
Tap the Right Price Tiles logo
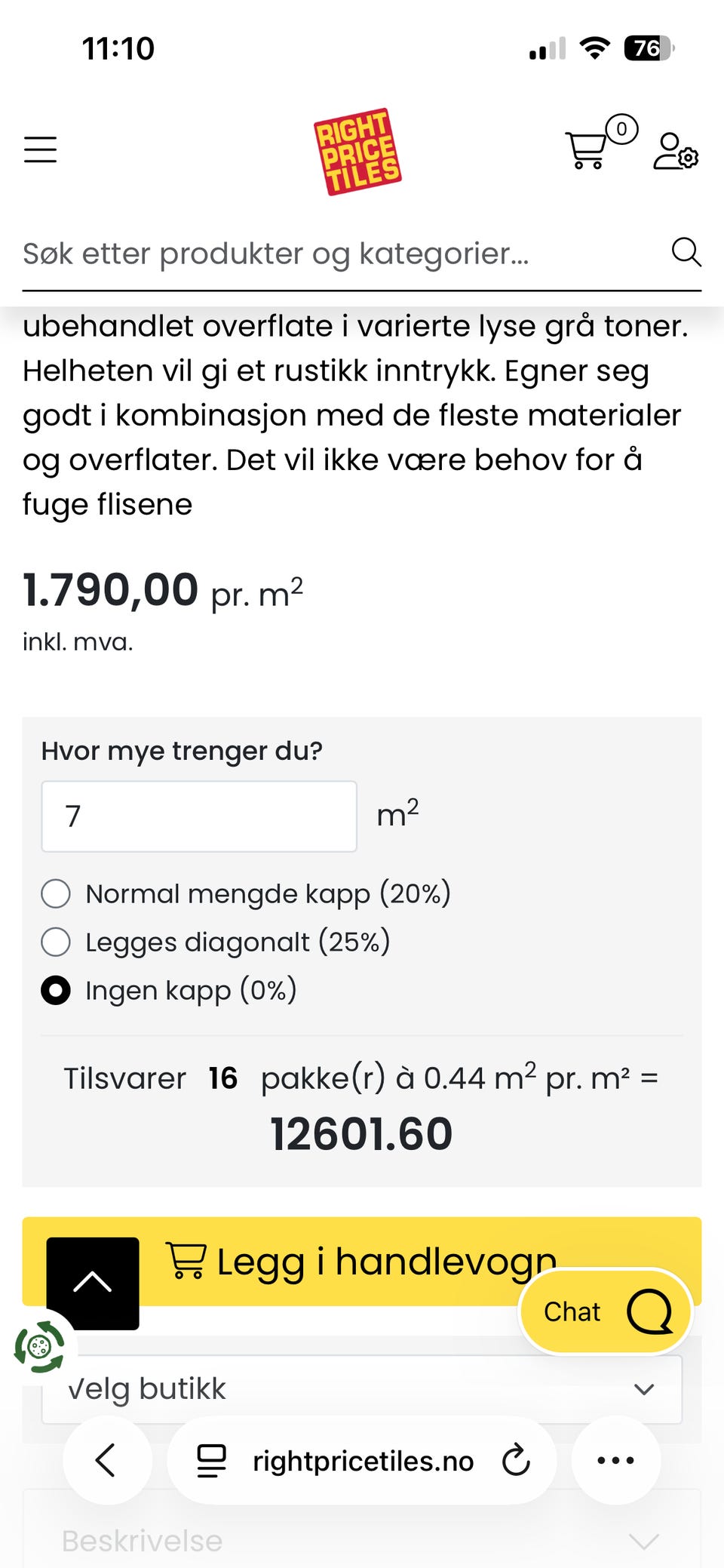pos(357,152)
